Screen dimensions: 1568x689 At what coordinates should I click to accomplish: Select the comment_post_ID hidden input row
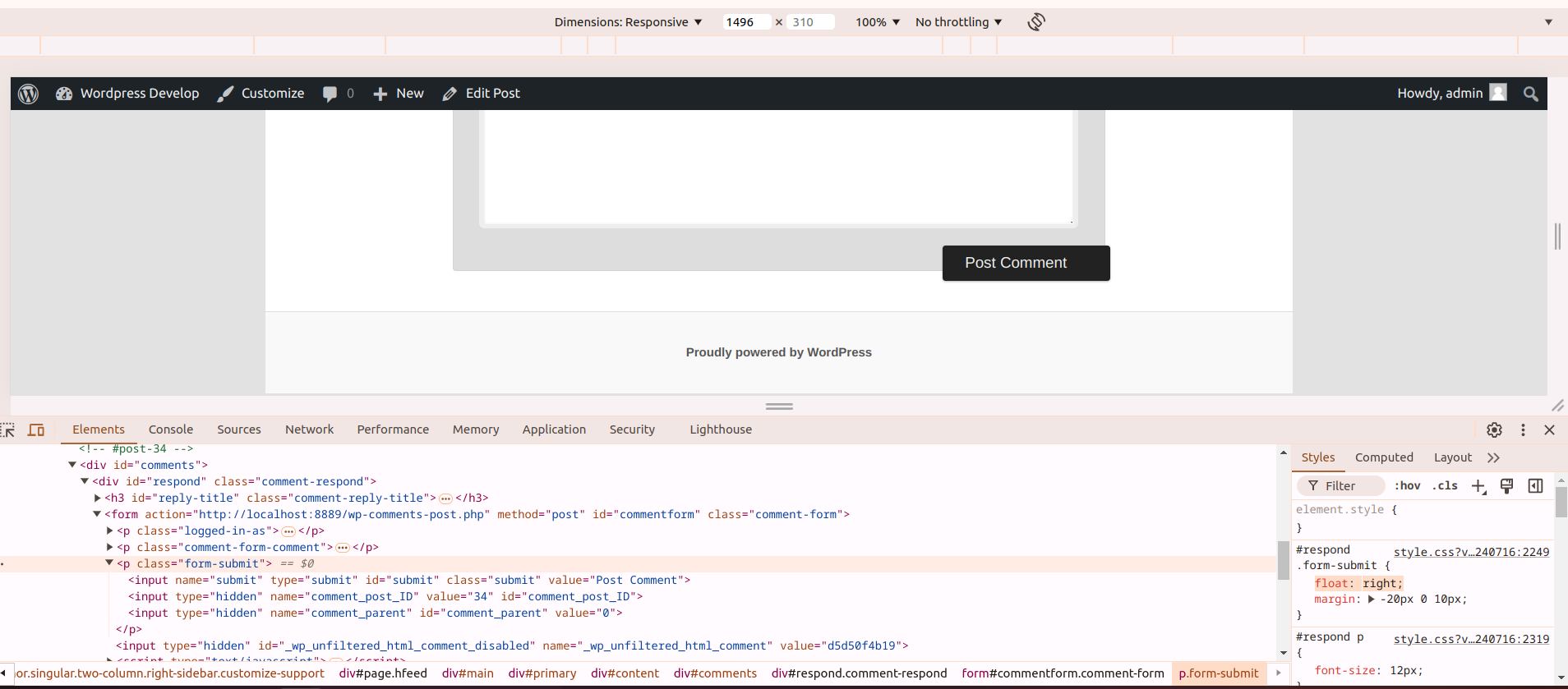(x=385, y=597)
